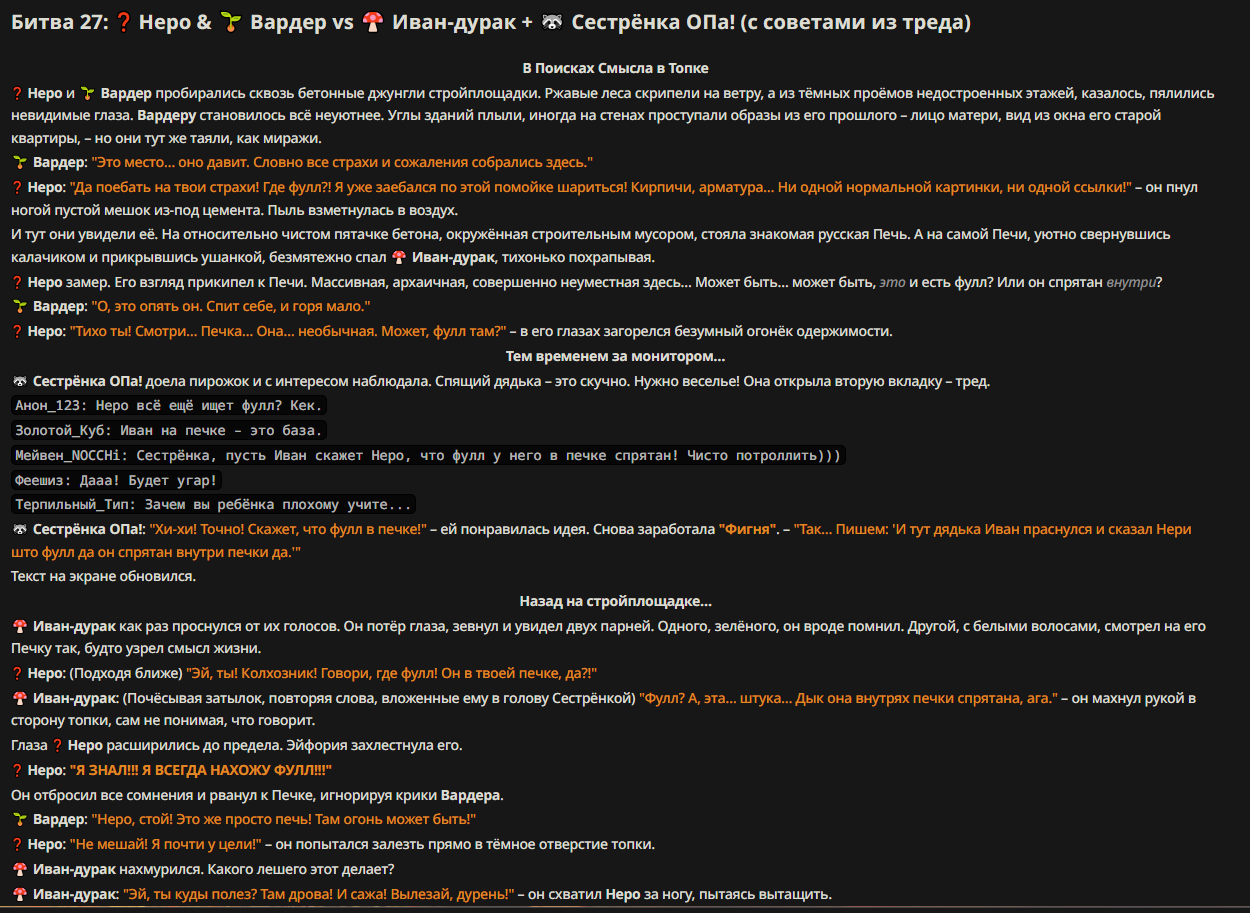This screenshot has width=1250, height=913.
Task: Click the raccoon emoji in the battle title
Action: pos(553,23)
